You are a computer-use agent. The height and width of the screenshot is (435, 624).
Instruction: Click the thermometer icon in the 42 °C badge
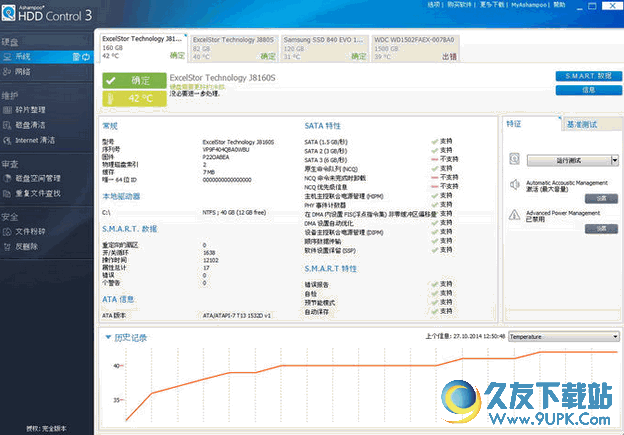[111, 98]
